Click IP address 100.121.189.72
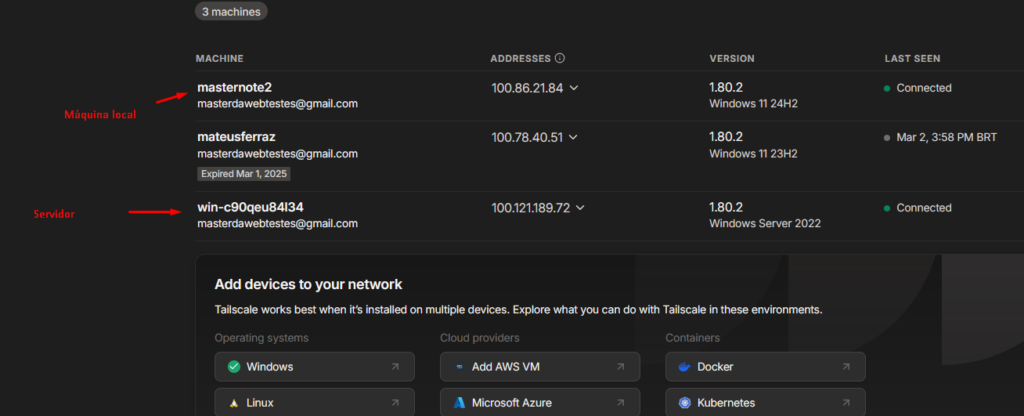This screenshot has width=1024, height=416. coord(531,208)
